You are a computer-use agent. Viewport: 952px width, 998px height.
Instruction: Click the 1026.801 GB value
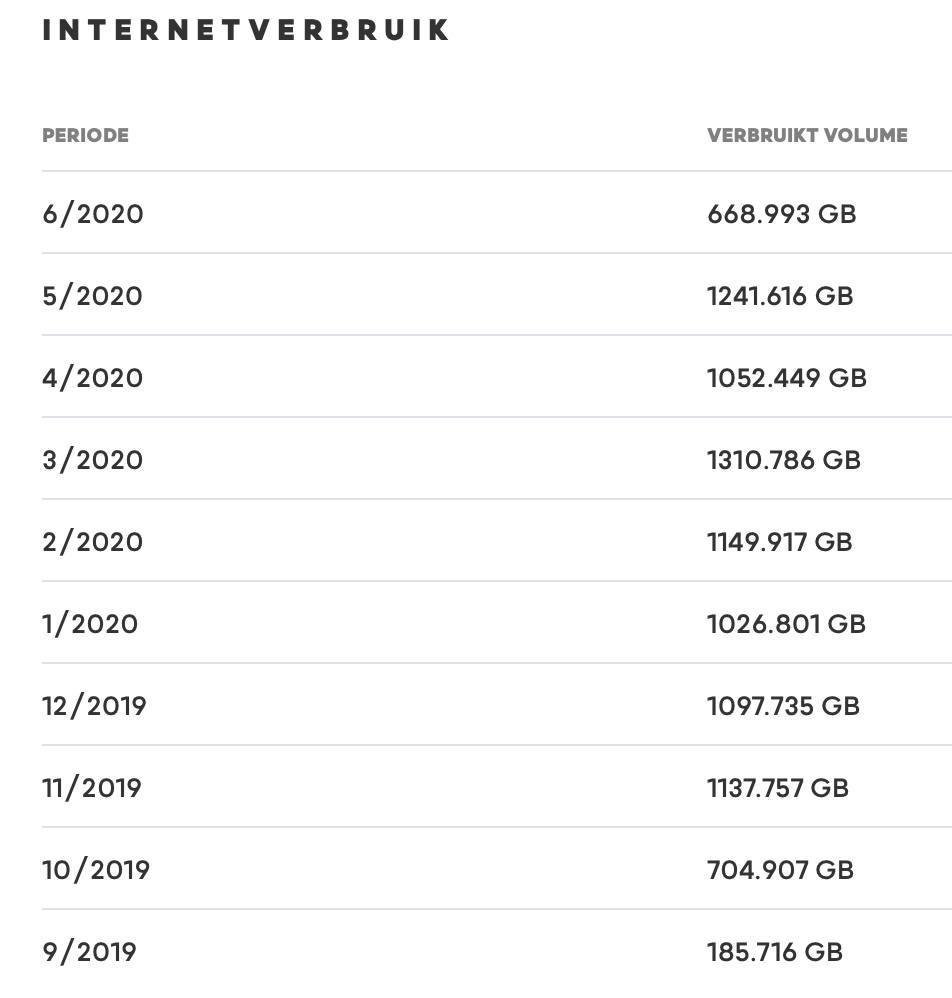(786, 624)
